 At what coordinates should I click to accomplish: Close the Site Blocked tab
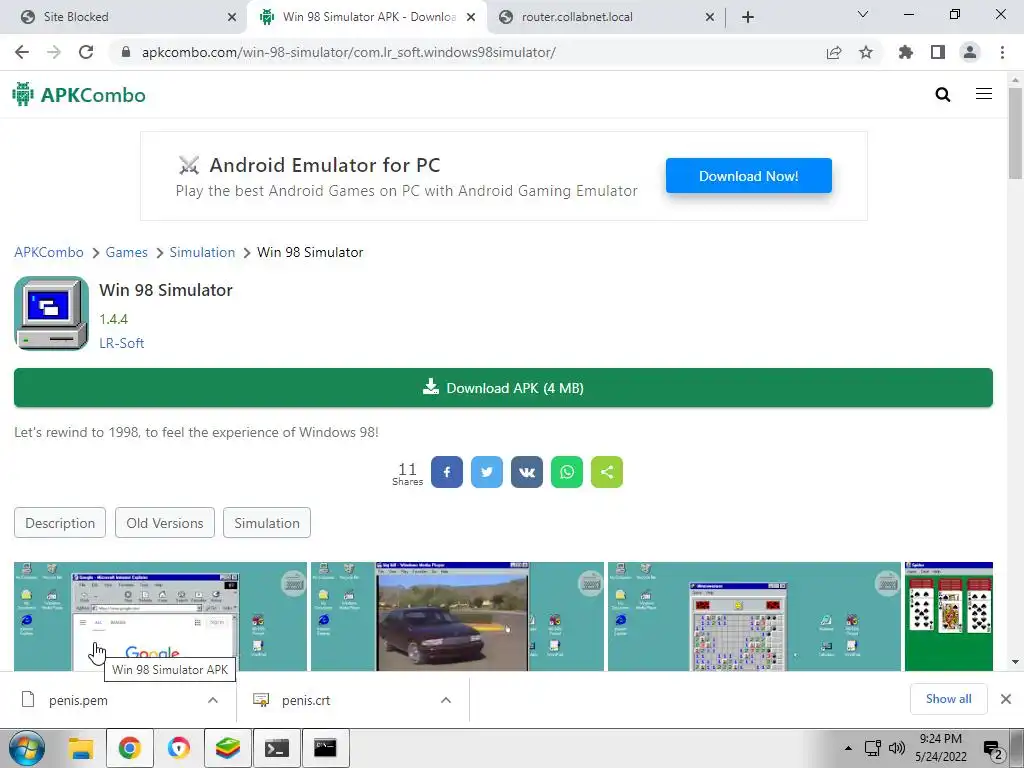coord(232,17)
